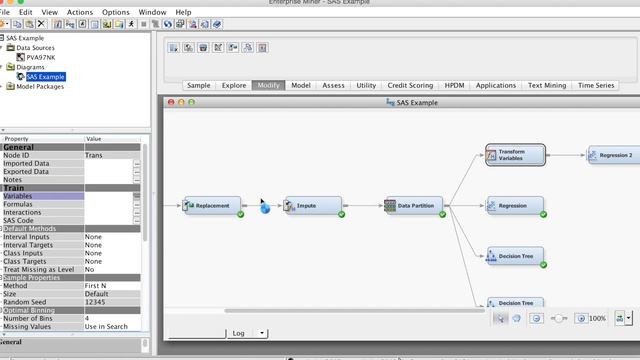Switch to the Credit Scoring tab
Viewport: 640px width, 360px height.
click(x=410, y=85)
